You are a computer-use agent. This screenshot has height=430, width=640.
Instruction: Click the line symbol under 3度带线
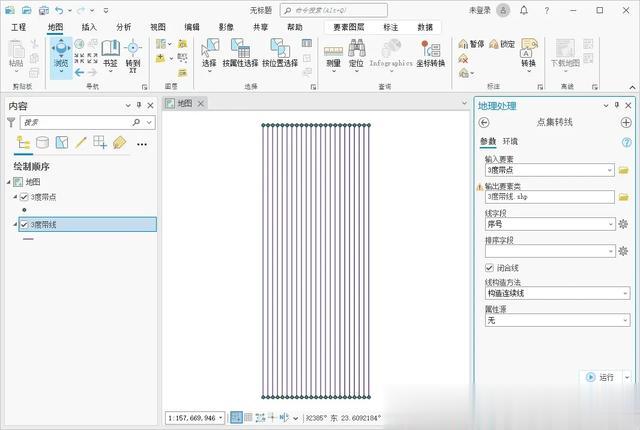[x=28, y=239]
